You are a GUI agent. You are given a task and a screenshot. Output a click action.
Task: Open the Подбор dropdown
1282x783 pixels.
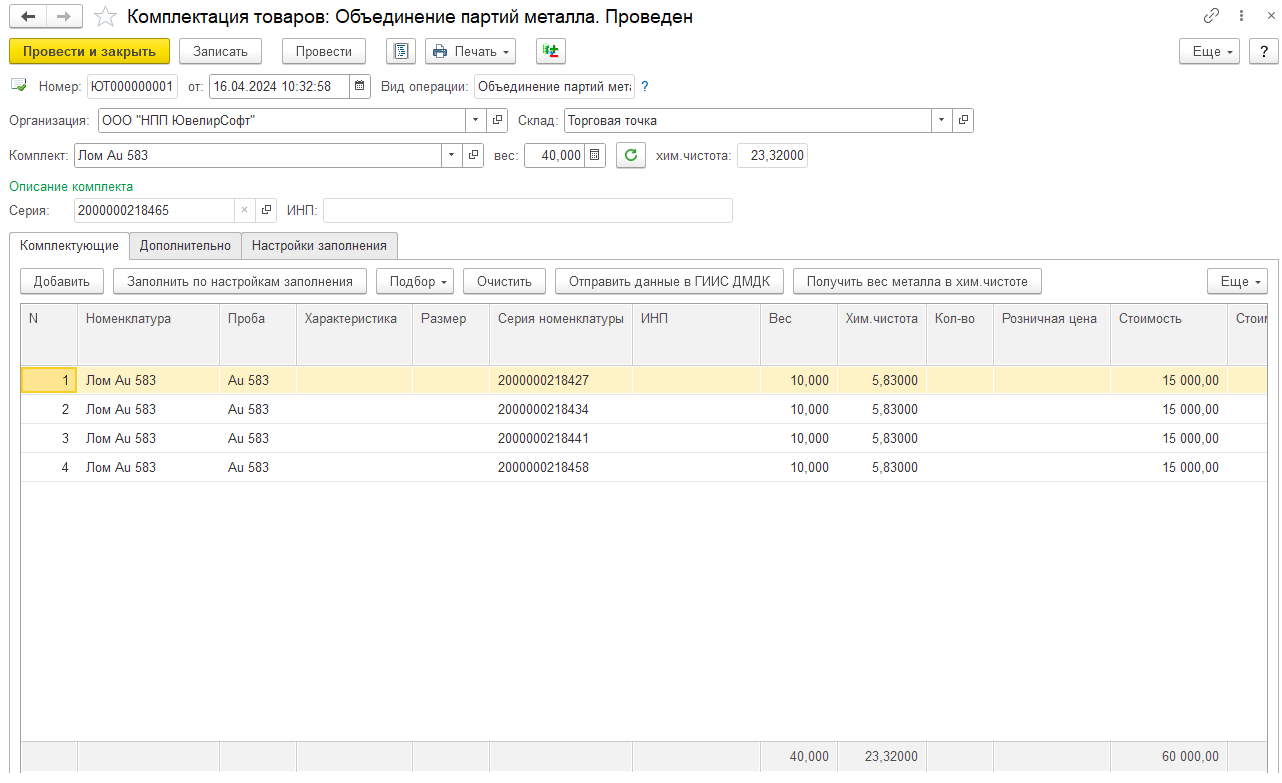(x=415, y=282)
